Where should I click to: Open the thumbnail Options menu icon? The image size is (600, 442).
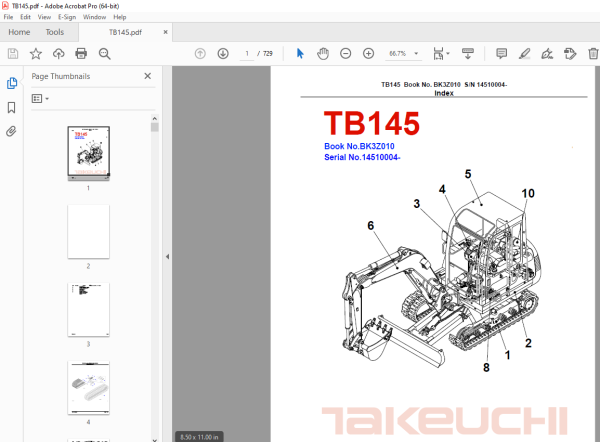point(40,99)
